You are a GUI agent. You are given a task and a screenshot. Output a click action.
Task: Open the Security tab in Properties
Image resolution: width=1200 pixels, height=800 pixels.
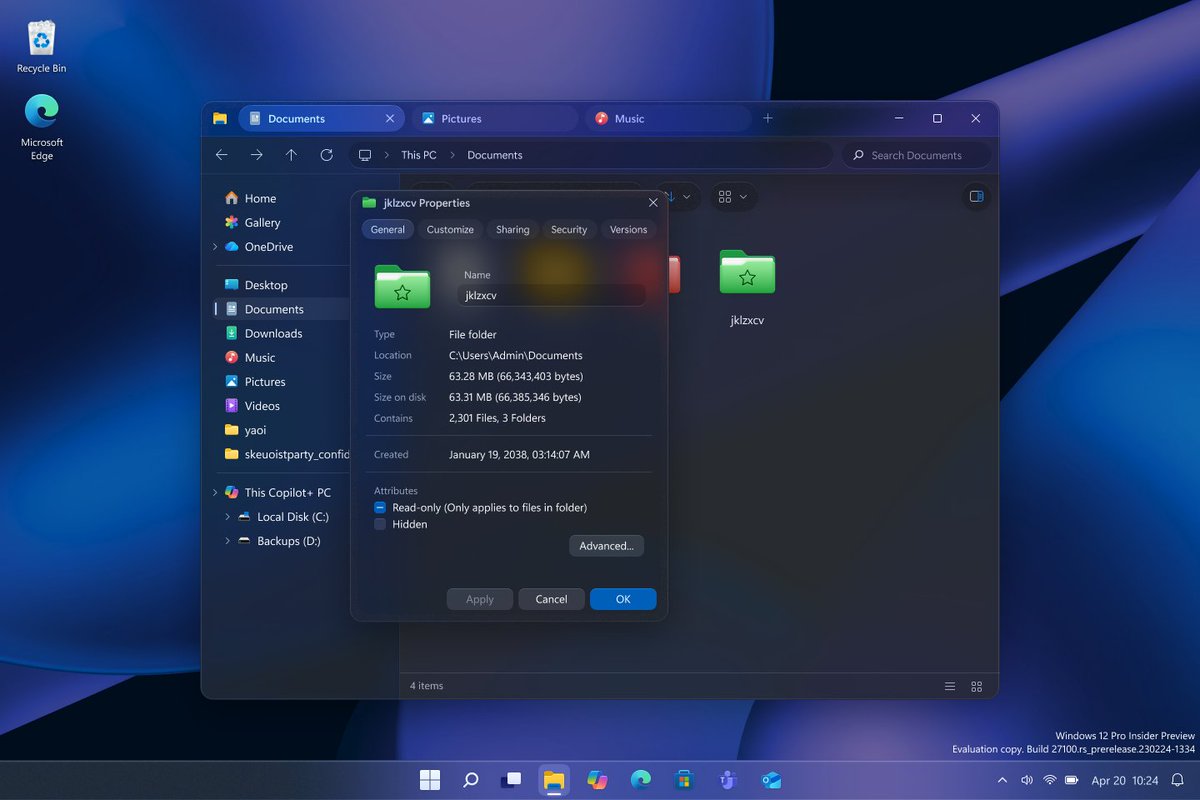click(569, 229)
